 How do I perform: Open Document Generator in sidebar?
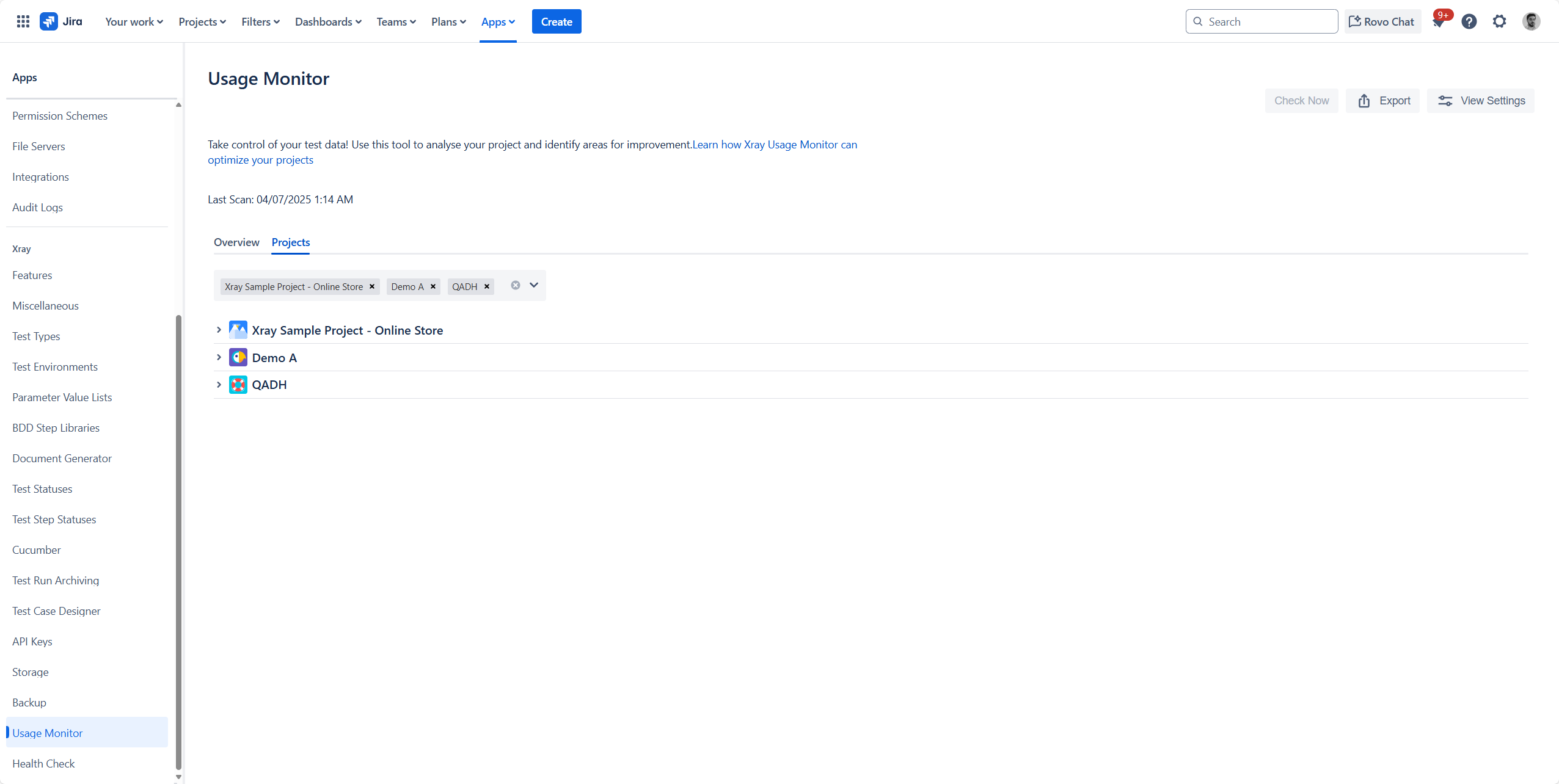coord(62,459)
